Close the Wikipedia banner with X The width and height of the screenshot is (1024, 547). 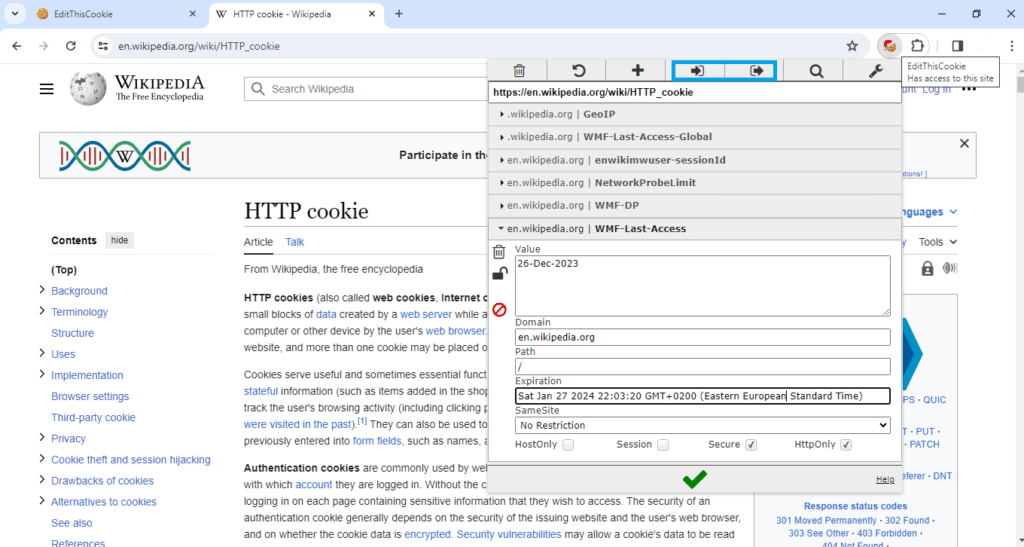[x=964, y=144]
